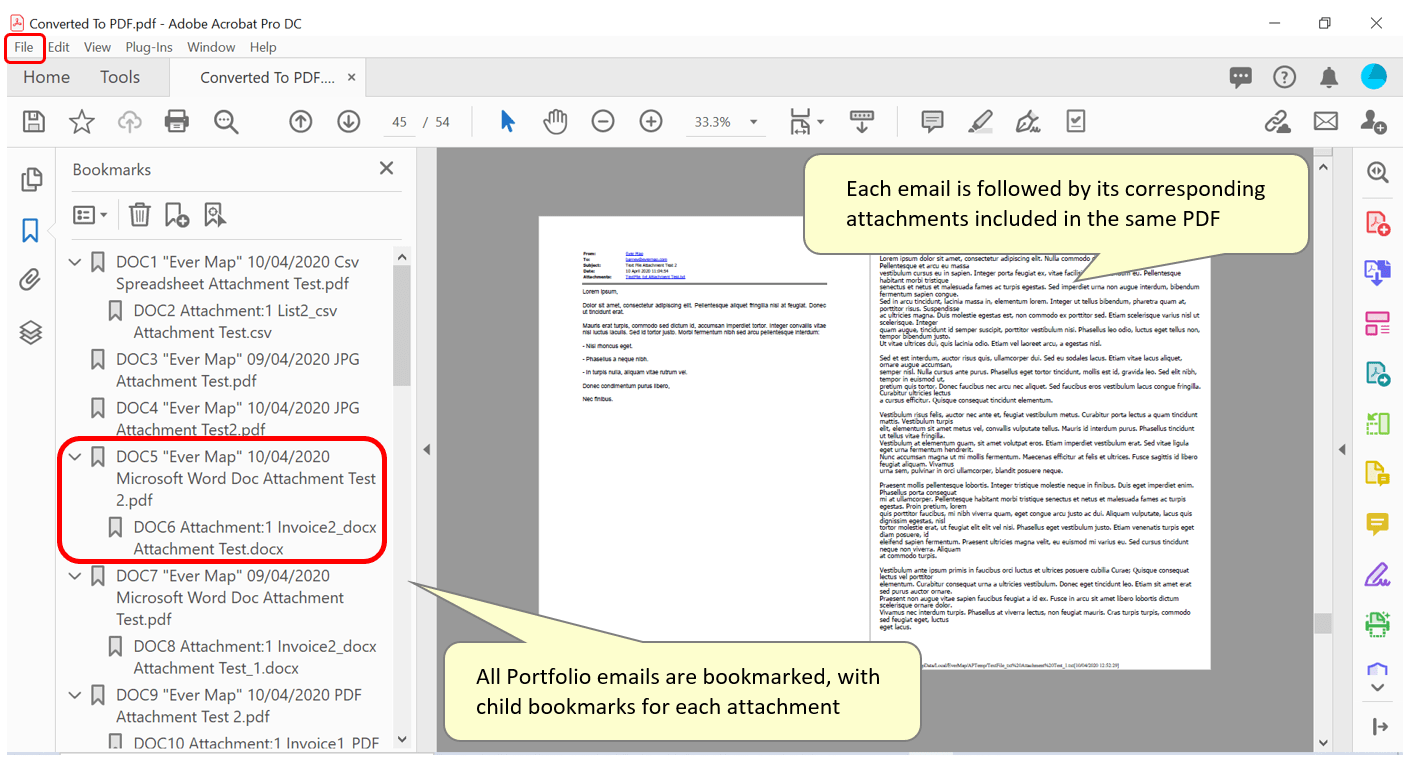1404x760 pixels.
Task: Switch to the Hand pan tool
Action: click(555, 122)
